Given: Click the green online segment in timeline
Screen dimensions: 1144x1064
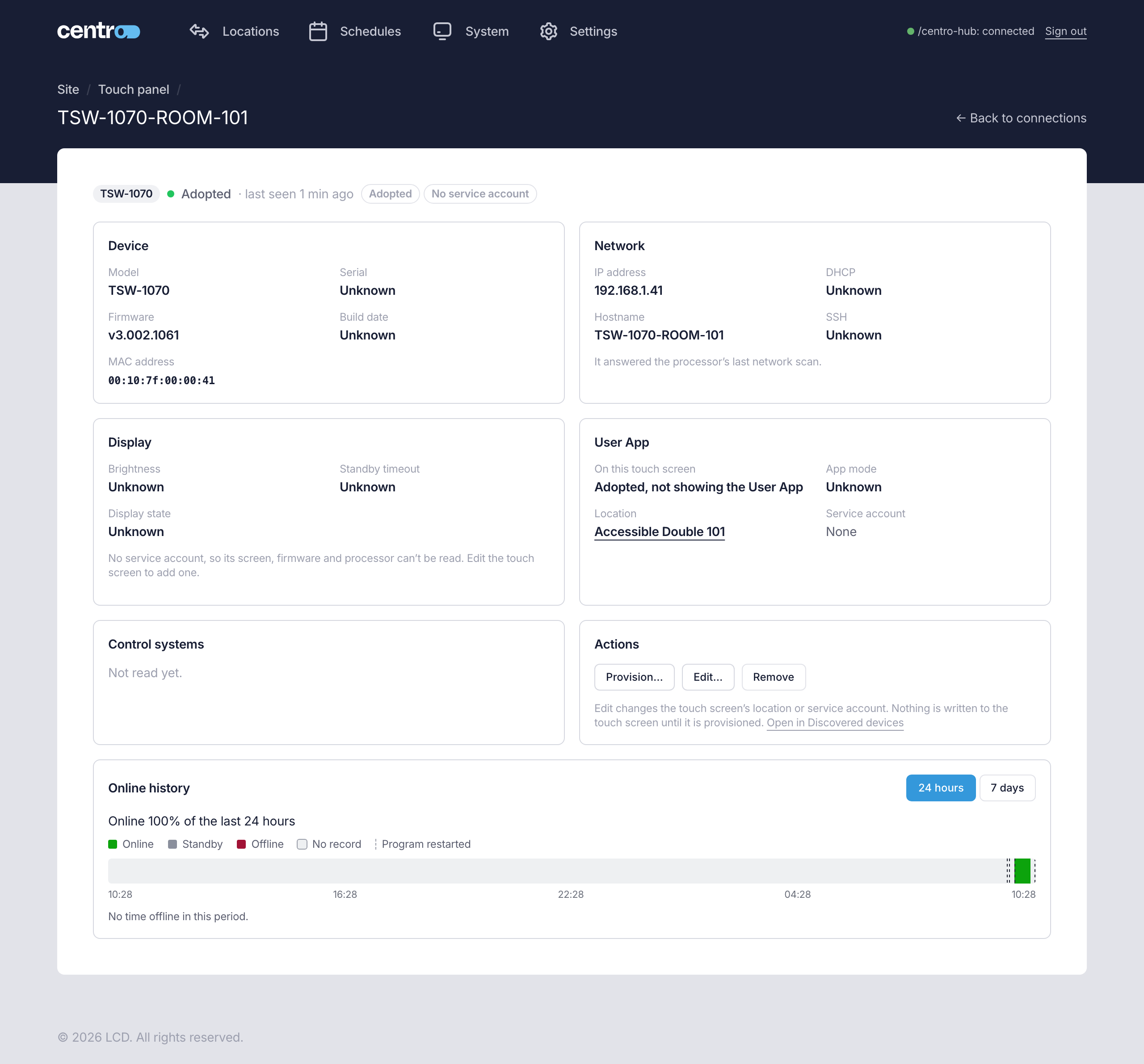Looking at the screenshot, I should point(1022,870).
